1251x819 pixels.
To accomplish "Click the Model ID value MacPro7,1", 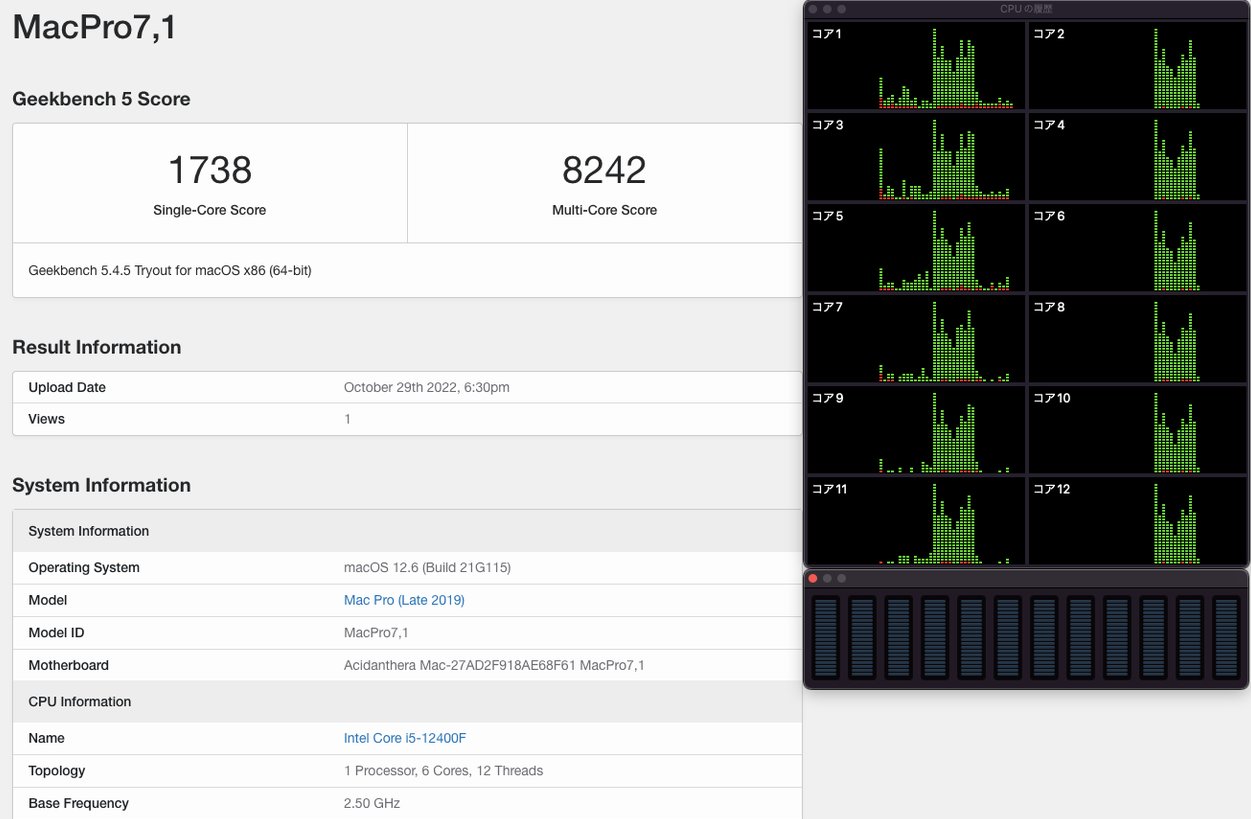I will coord(376,632).
